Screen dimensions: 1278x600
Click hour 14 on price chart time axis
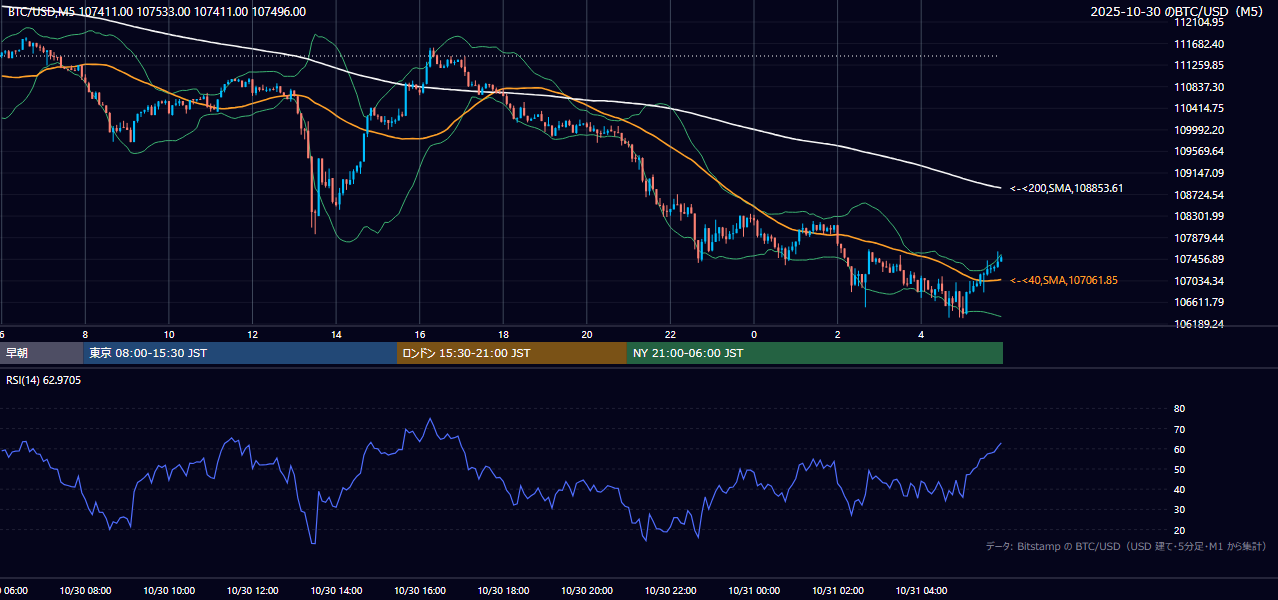336,334
